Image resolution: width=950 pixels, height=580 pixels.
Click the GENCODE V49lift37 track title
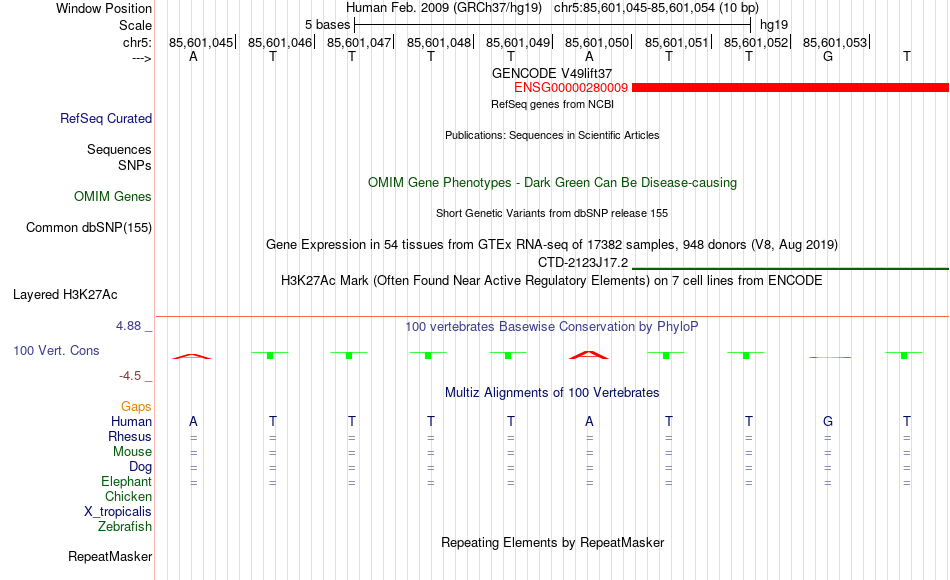(x=552, y=73)
